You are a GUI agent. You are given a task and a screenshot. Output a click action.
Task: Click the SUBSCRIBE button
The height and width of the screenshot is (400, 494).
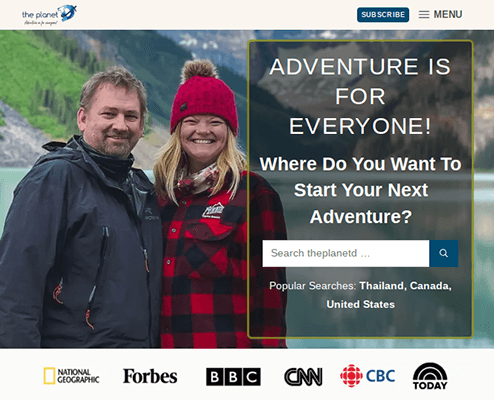[383, 15]
